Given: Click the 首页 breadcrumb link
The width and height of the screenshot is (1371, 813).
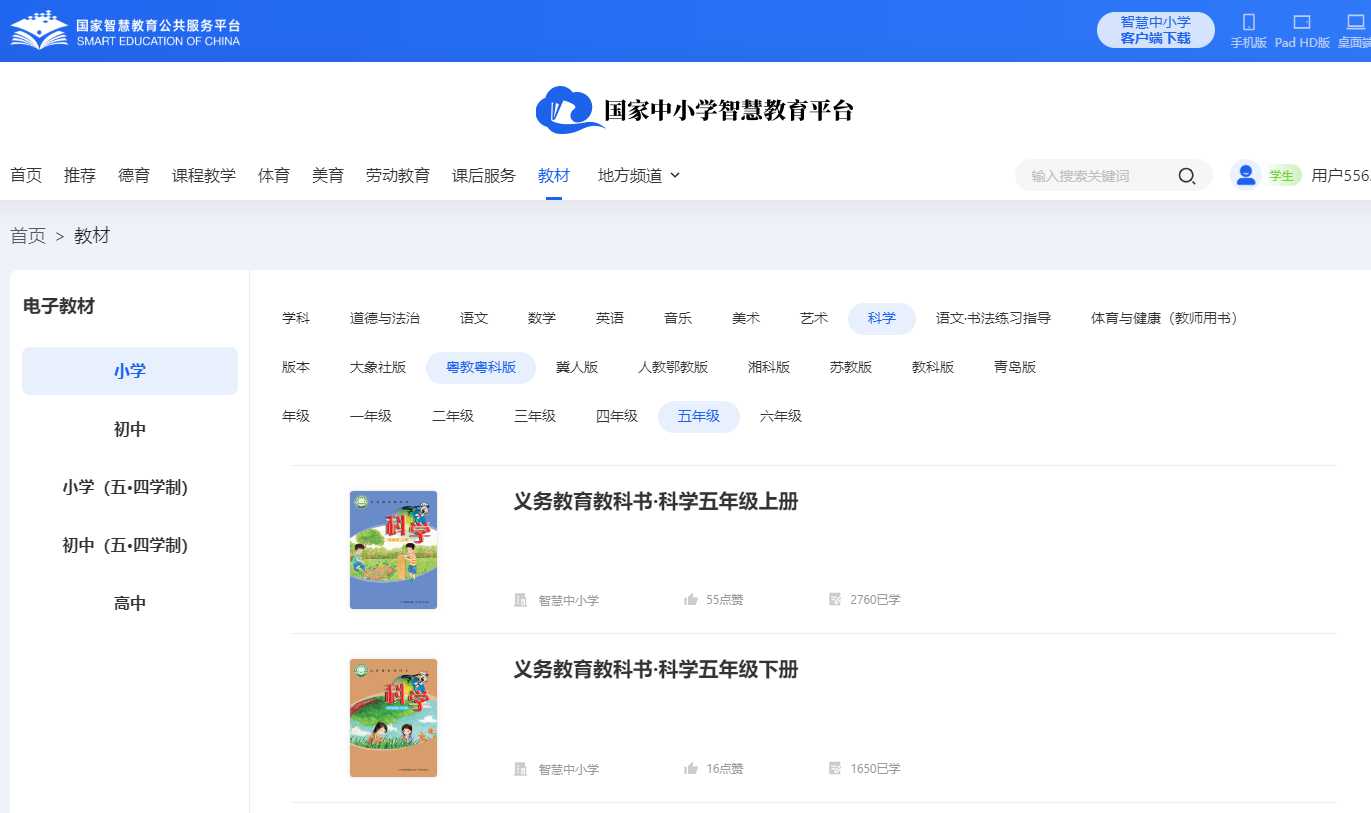Looking at the screenshot, I should pyautogui.click(x=28, y=236).
